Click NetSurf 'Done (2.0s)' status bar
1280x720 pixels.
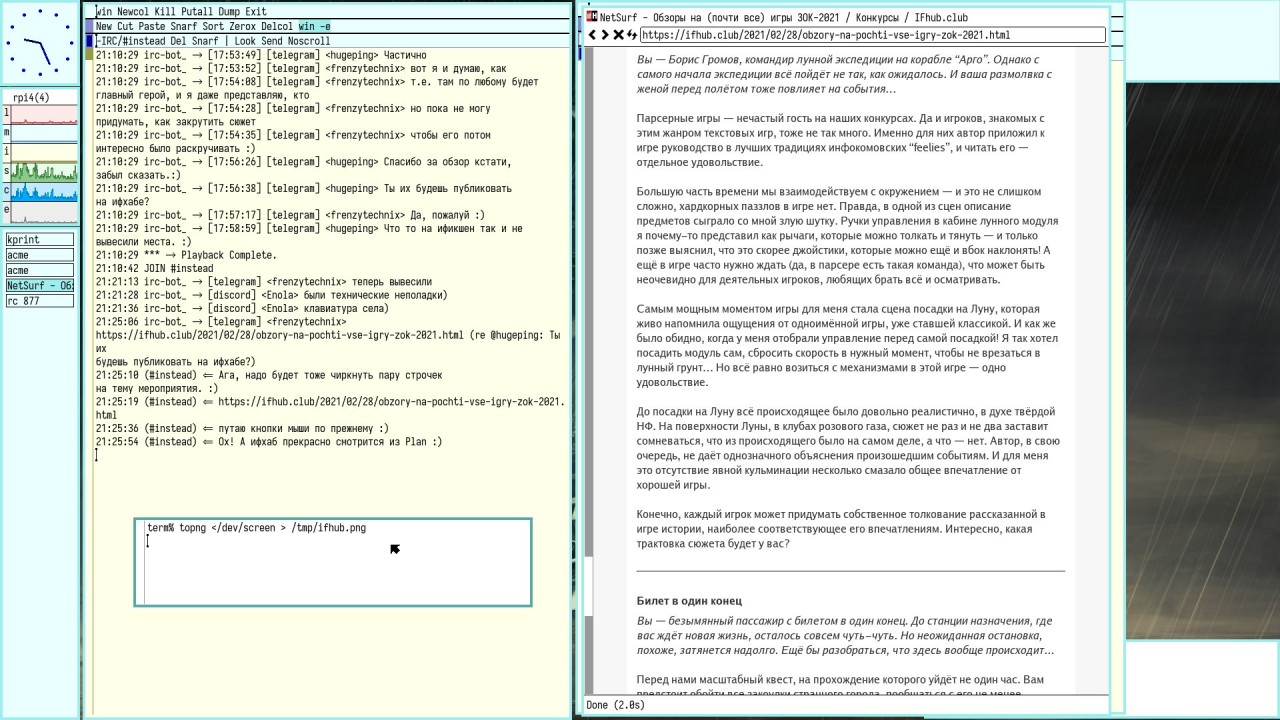coord(846,705)
